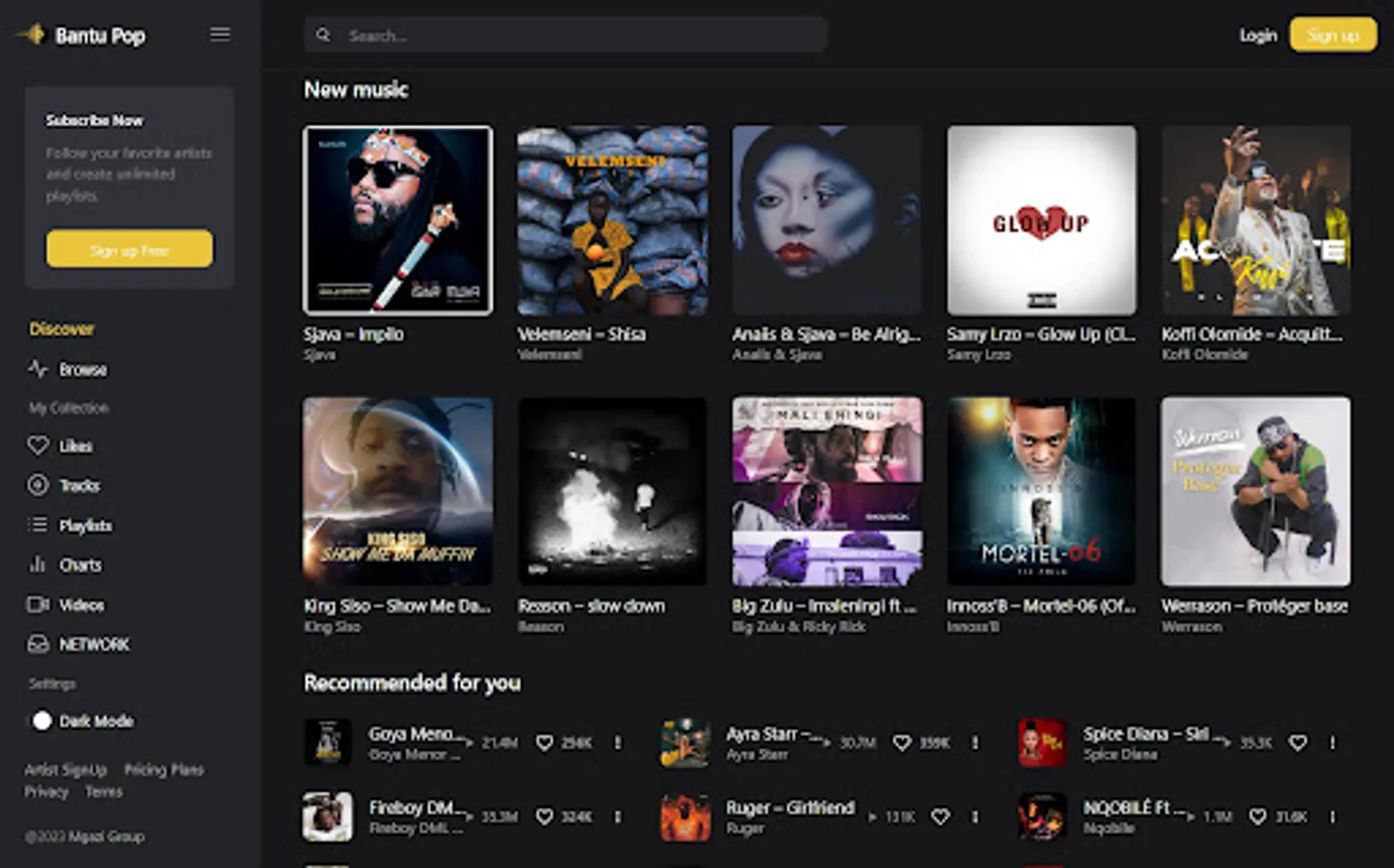
Task: Click the Sign up button in header
Action: (1333, 36)
